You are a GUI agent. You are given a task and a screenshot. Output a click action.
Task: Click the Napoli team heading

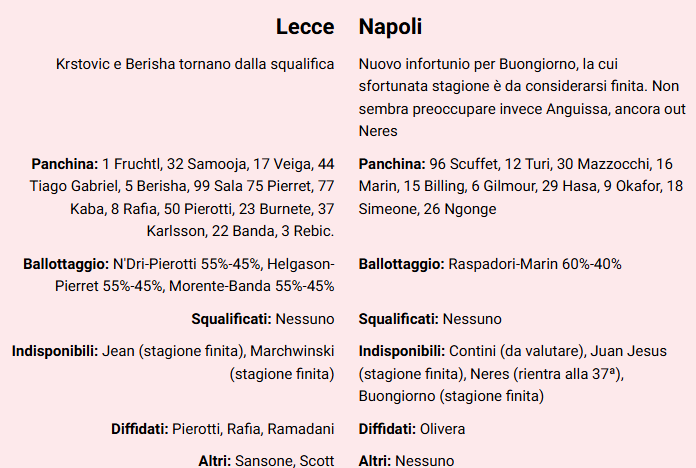(390, 27)
